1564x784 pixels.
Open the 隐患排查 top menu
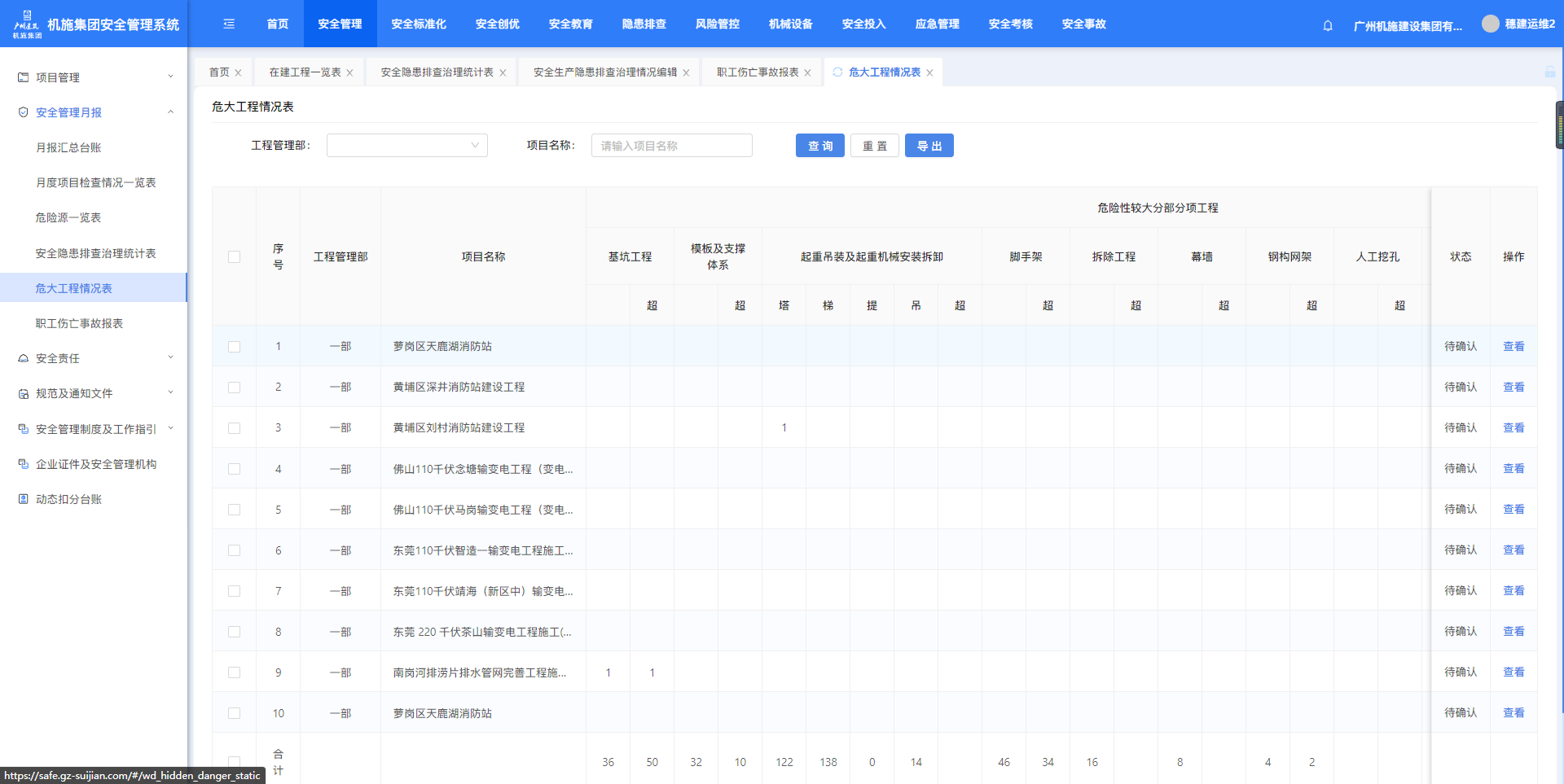tap(644, 24)
